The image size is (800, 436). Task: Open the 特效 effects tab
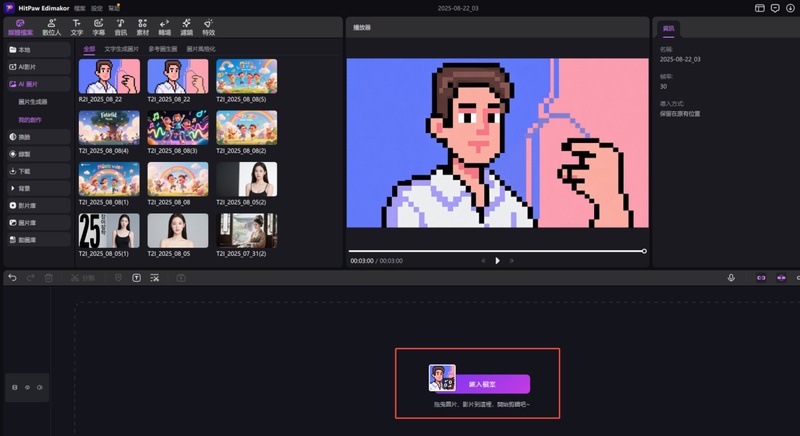208,28
